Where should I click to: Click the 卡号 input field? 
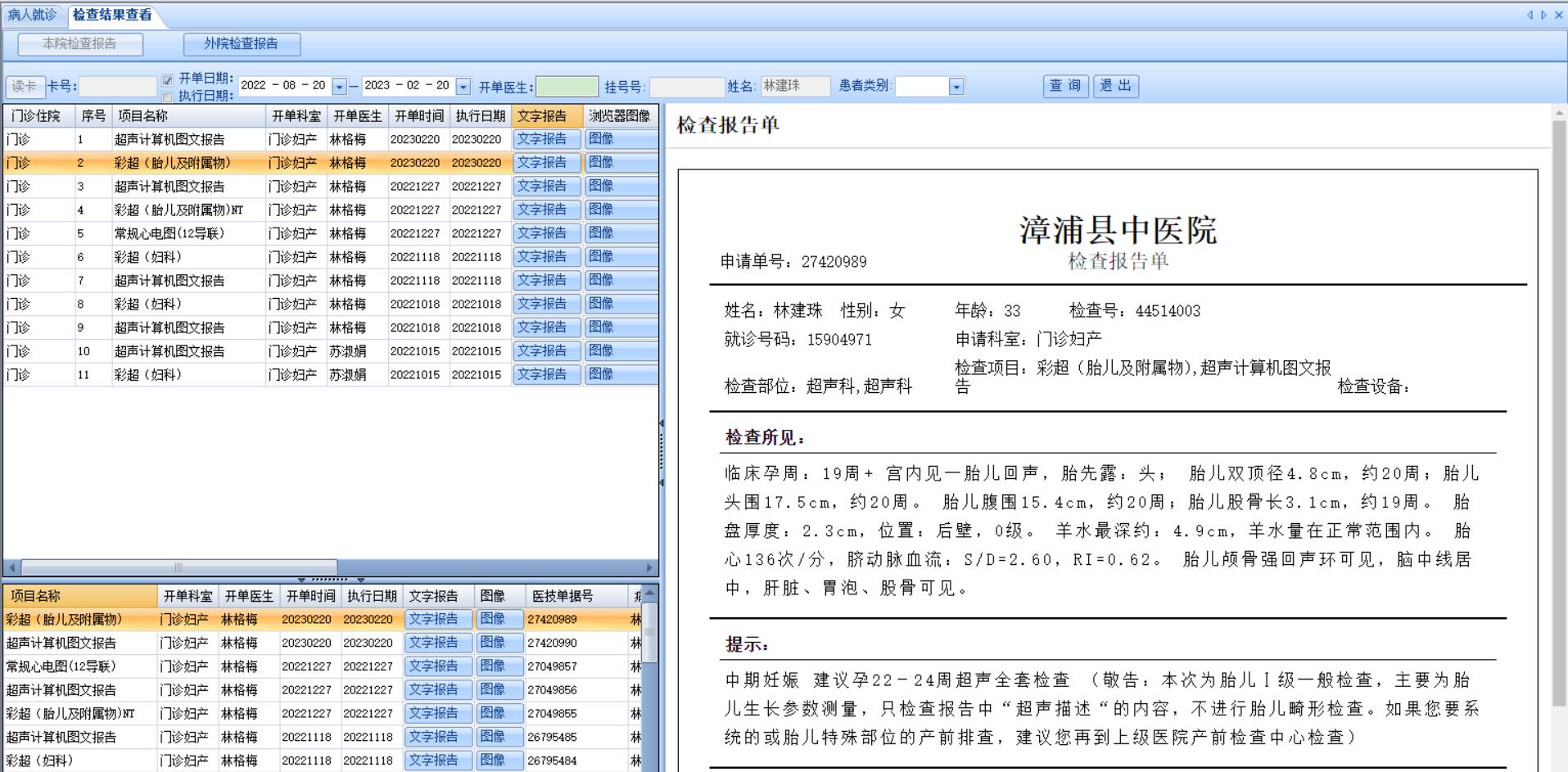(117, 87)
